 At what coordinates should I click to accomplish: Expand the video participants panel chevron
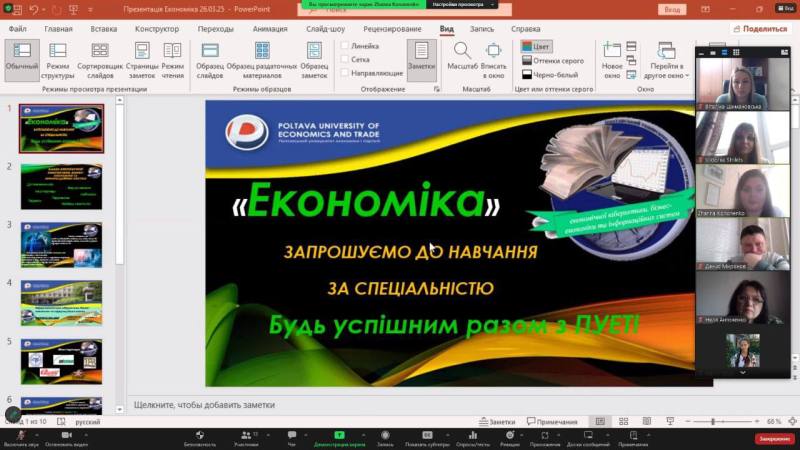pos(742,372)
